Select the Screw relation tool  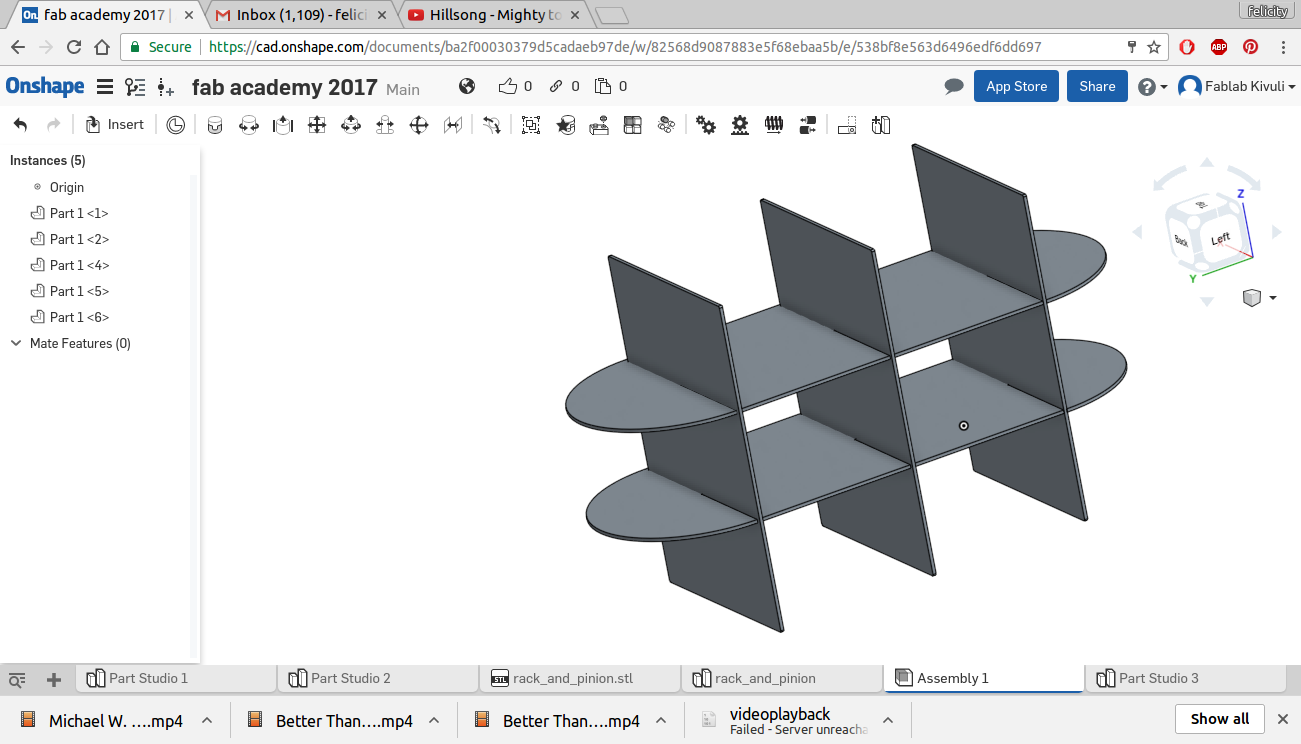[773, 125]
